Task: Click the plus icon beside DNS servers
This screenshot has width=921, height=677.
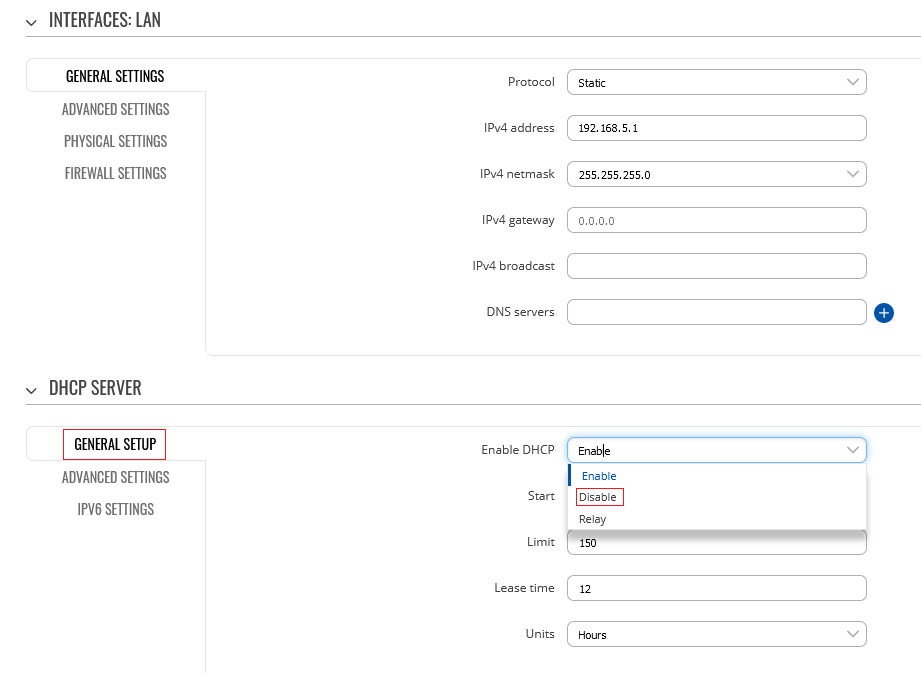Action: tap(883, 313)
